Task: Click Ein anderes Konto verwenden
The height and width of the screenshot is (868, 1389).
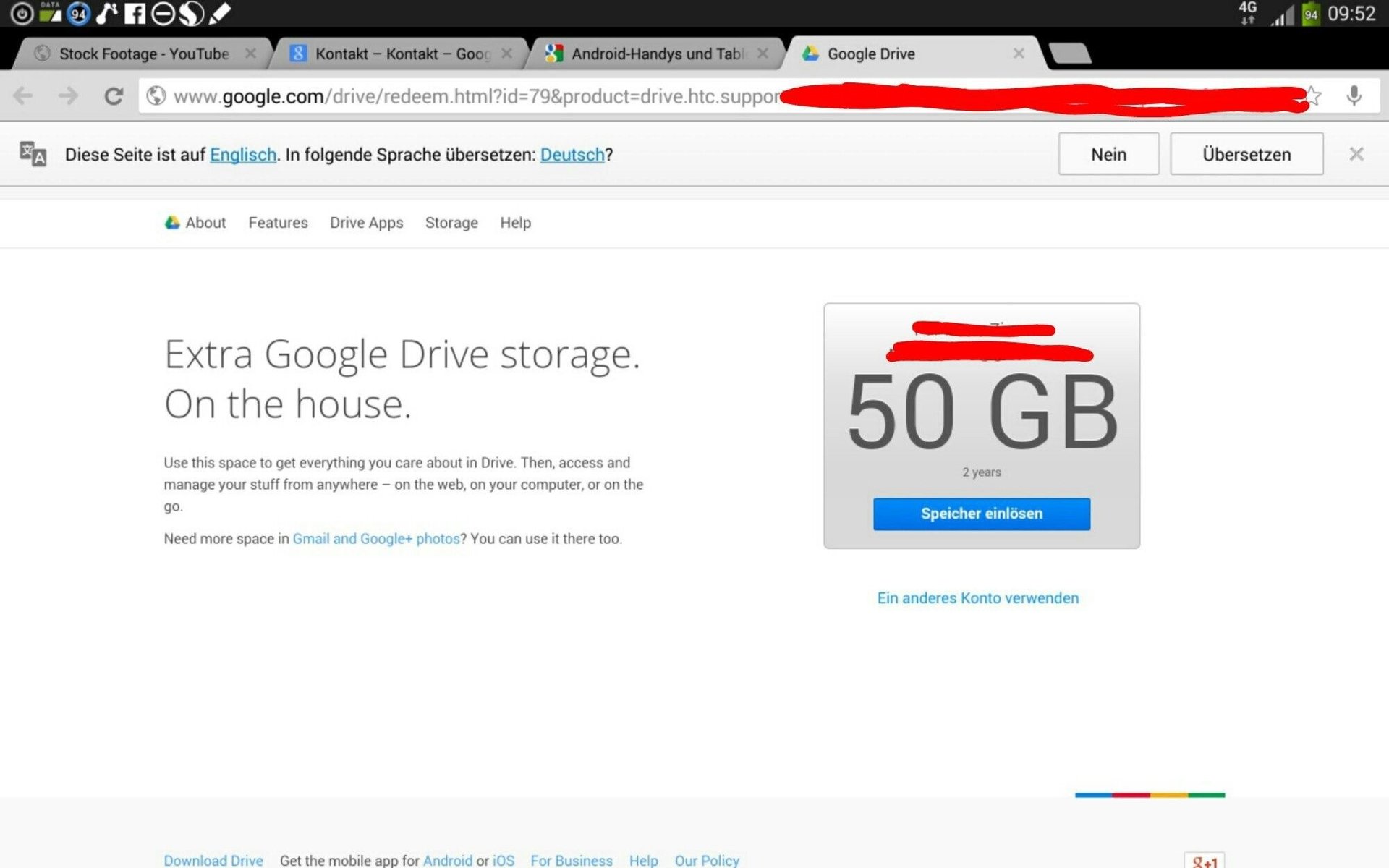Action: (977, 598)
